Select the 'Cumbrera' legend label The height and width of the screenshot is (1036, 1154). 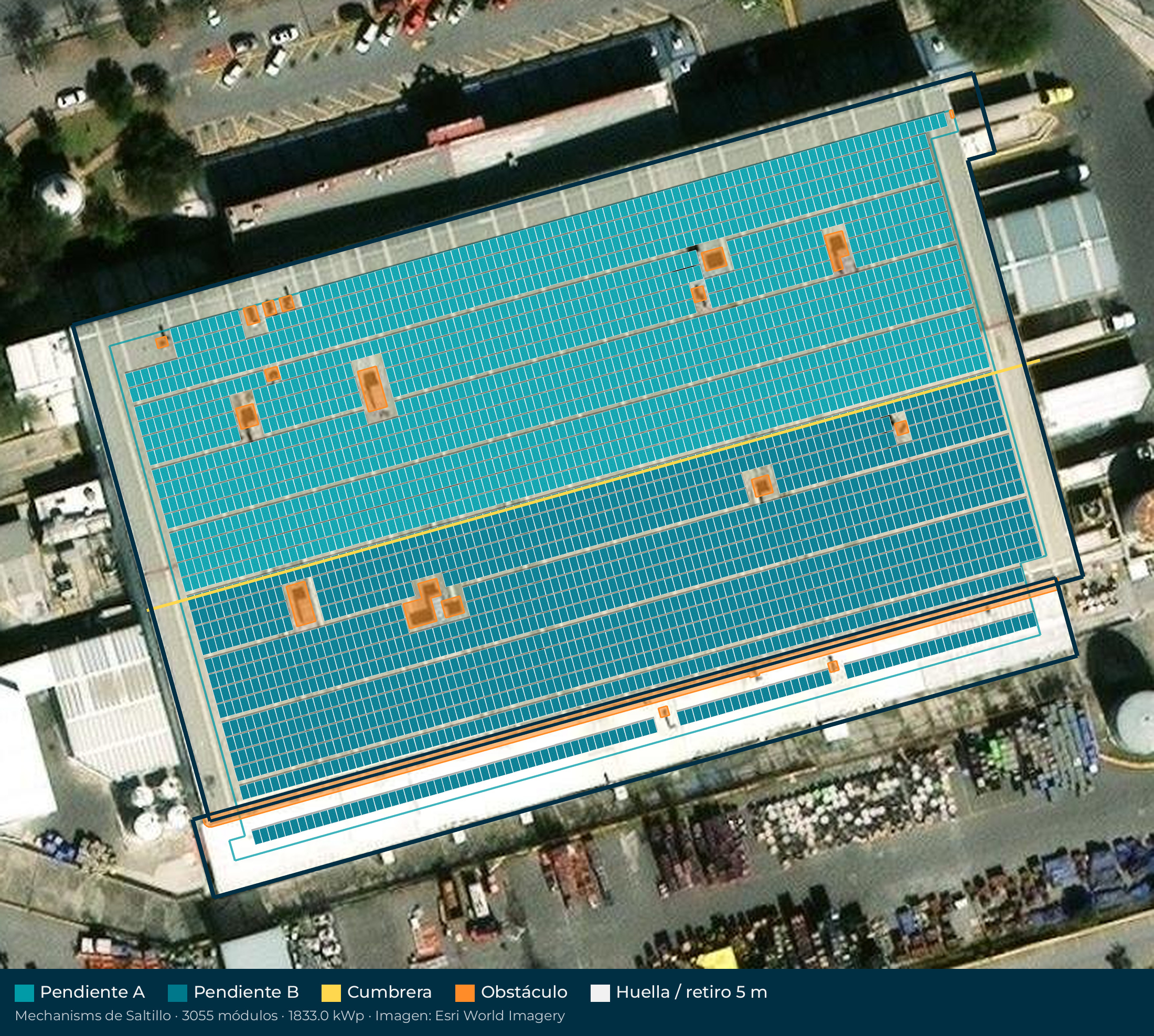click(x=389, y=992)
